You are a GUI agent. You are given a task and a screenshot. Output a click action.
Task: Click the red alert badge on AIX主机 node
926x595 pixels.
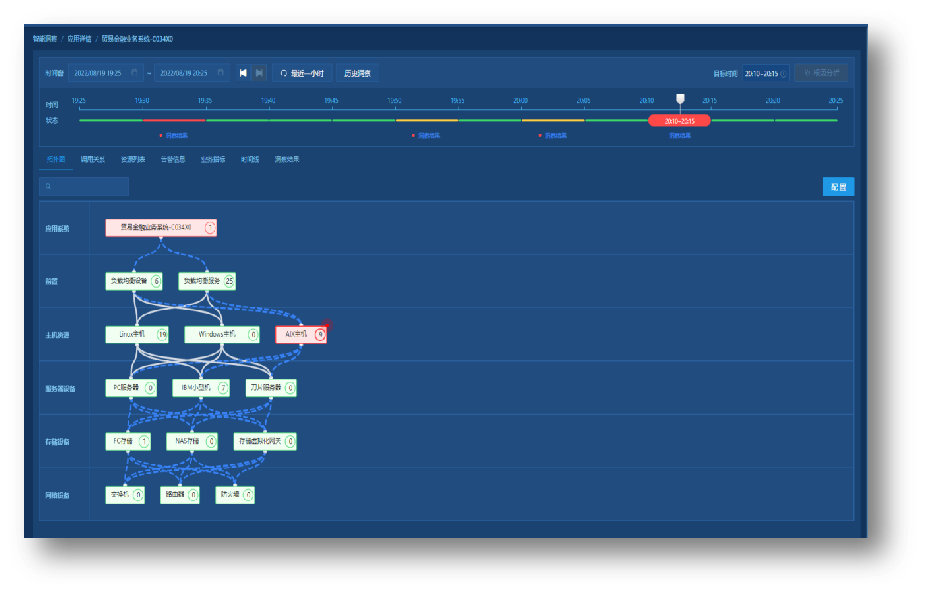tap(320, 335)
